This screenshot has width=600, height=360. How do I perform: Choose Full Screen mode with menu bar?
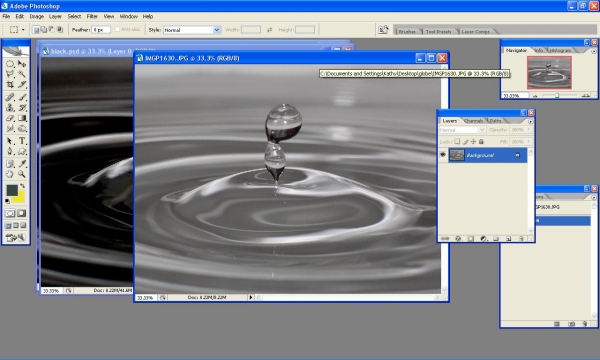pyautogui.click(x=16, y=226)
